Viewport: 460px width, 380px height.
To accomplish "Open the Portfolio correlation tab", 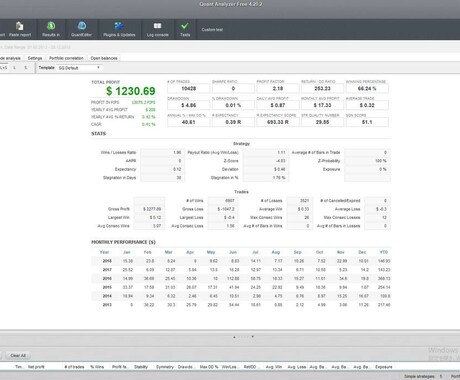I will (66, 58).
